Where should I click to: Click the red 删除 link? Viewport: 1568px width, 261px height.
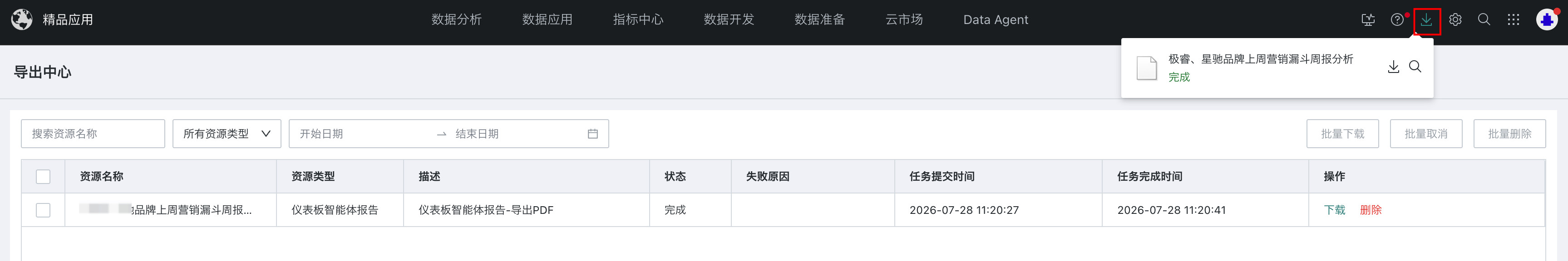(x=1371, y=210)
